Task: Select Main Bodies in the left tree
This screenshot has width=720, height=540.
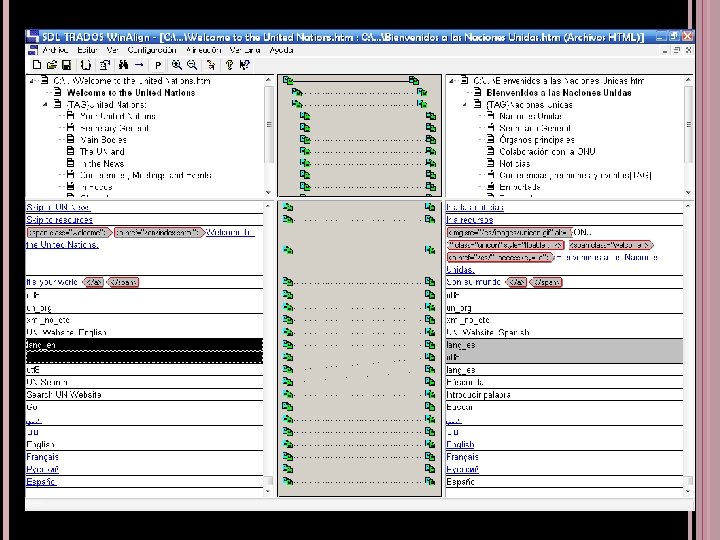Action: [x=103, y=140]
